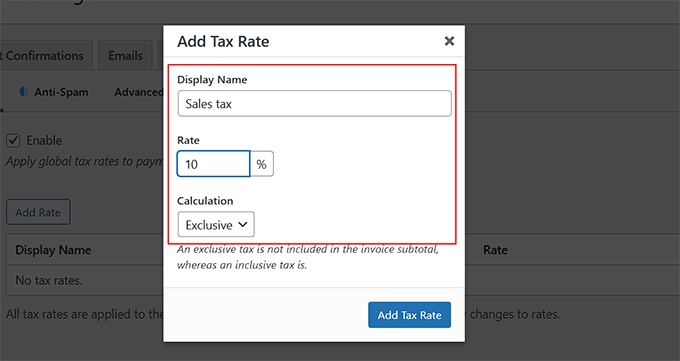Open the Calculation dropdown set to Exclusive
This screenshot has height=361, width=680.
[x=216, y=224]
